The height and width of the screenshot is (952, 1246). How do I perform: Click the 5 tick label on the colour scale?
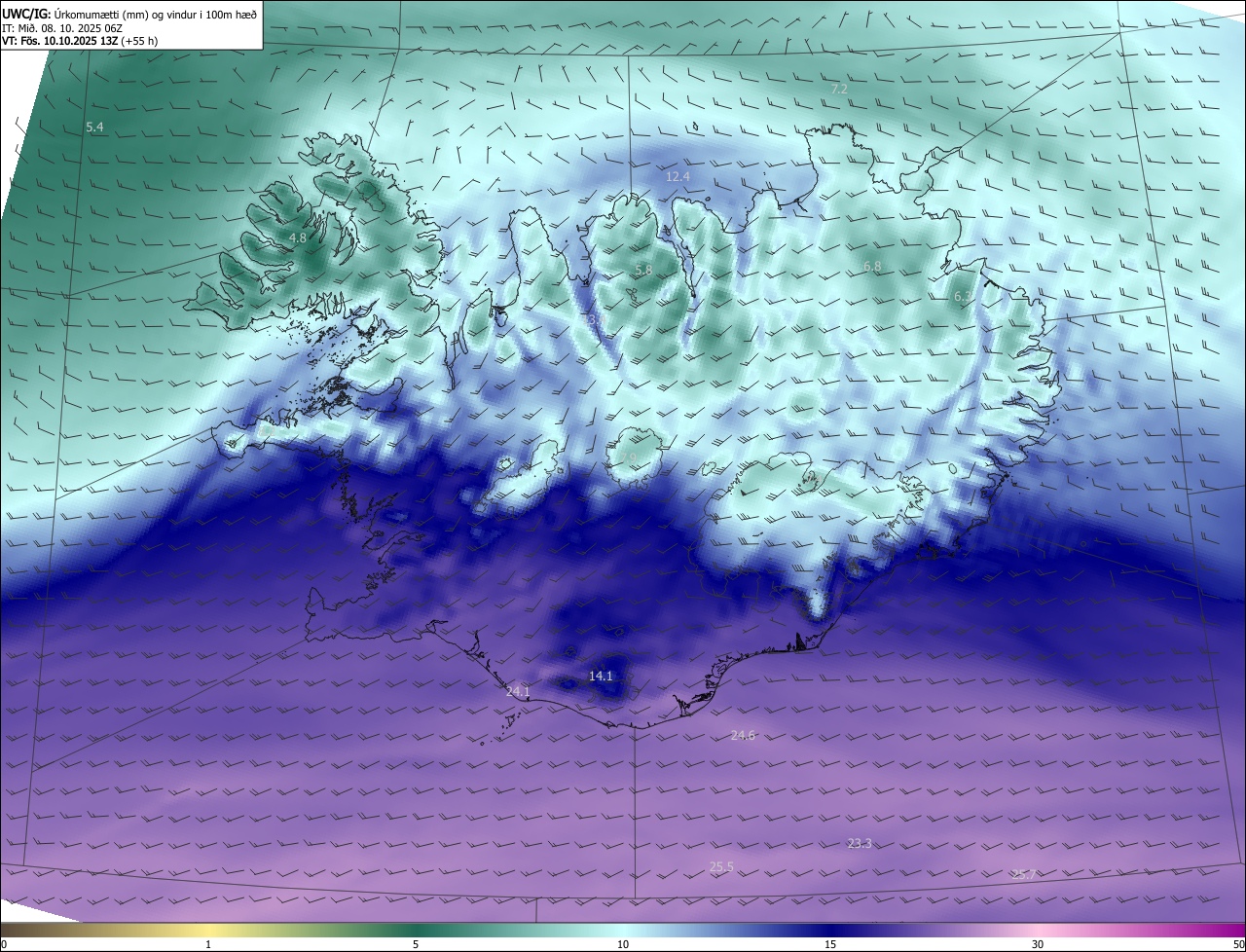click(416, 944)
